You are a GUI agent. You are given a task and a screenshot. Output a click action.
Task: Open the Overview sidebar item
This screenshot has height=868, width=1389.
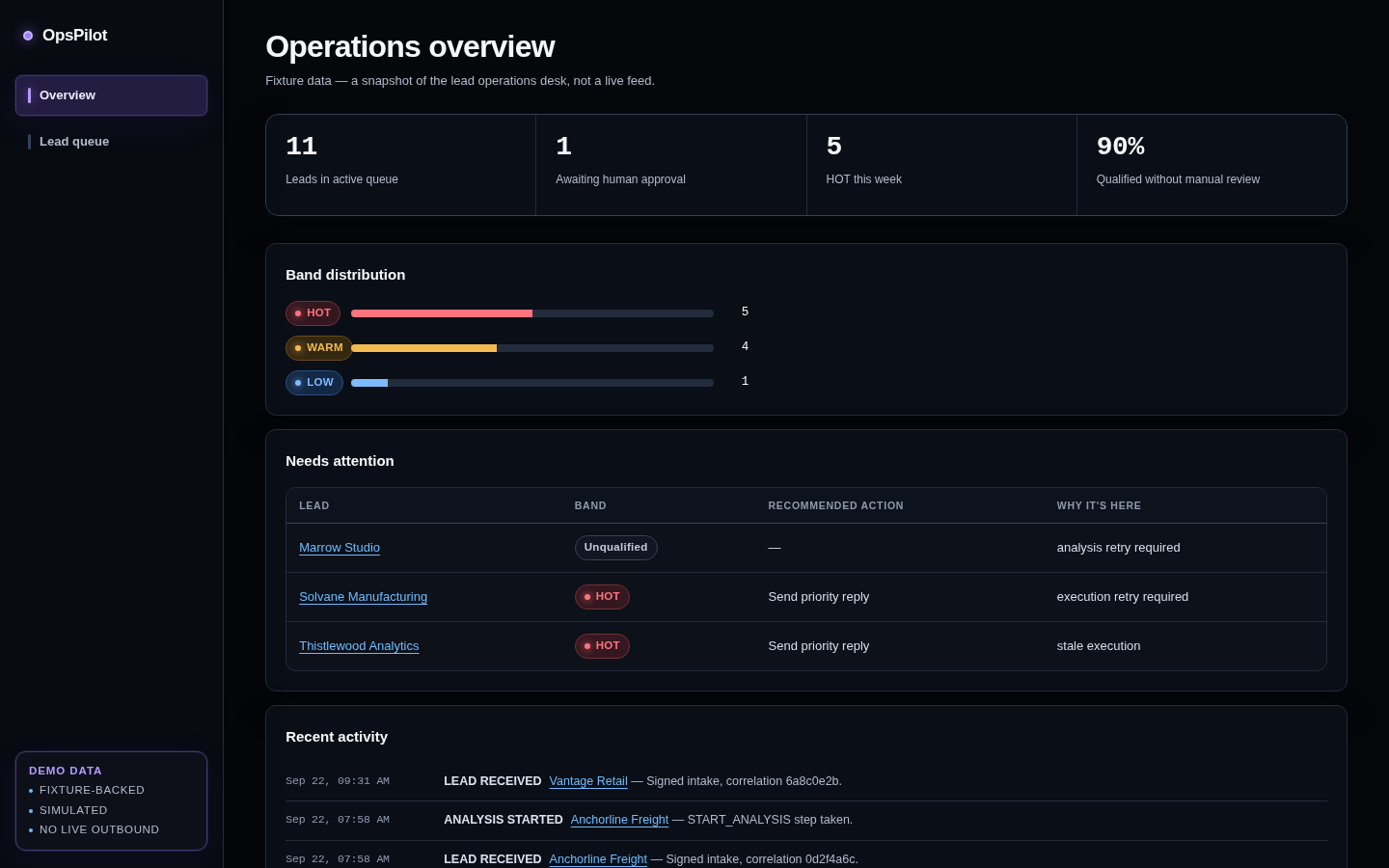pyautogui.click(x=111, y=95)
